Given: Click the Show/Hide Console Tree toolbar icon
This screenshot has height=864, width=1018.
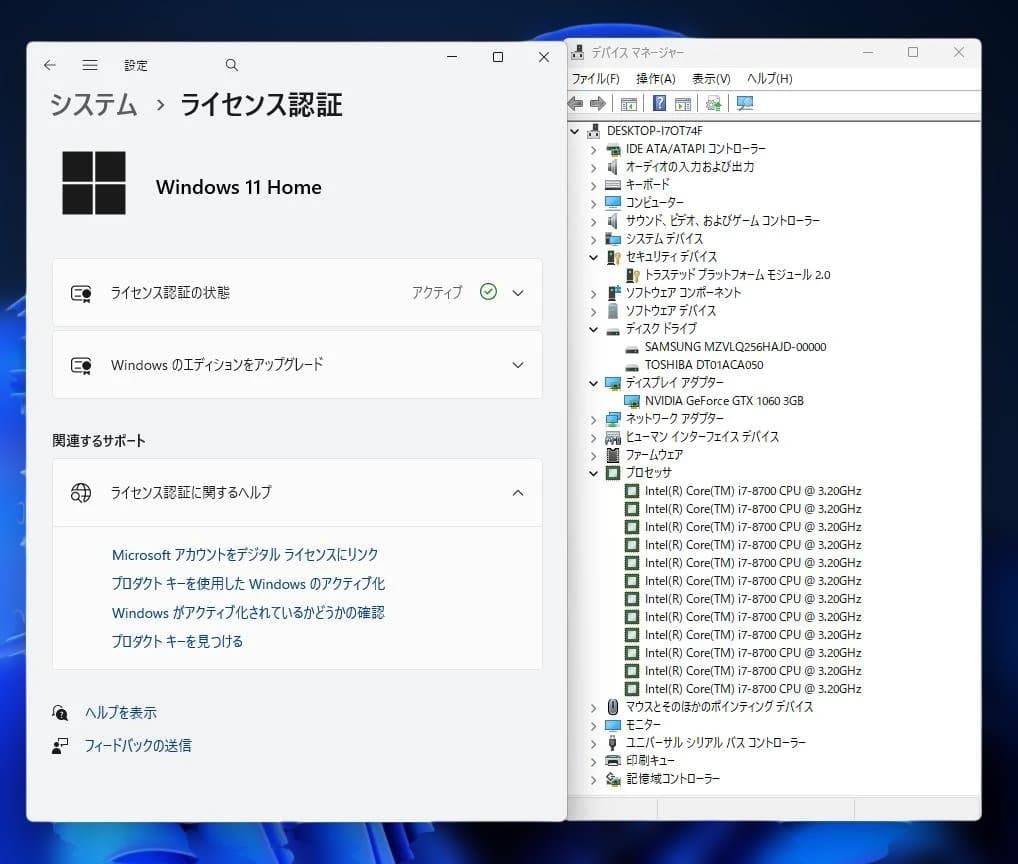Looking at the screenshot, I should tap(628, 103).
